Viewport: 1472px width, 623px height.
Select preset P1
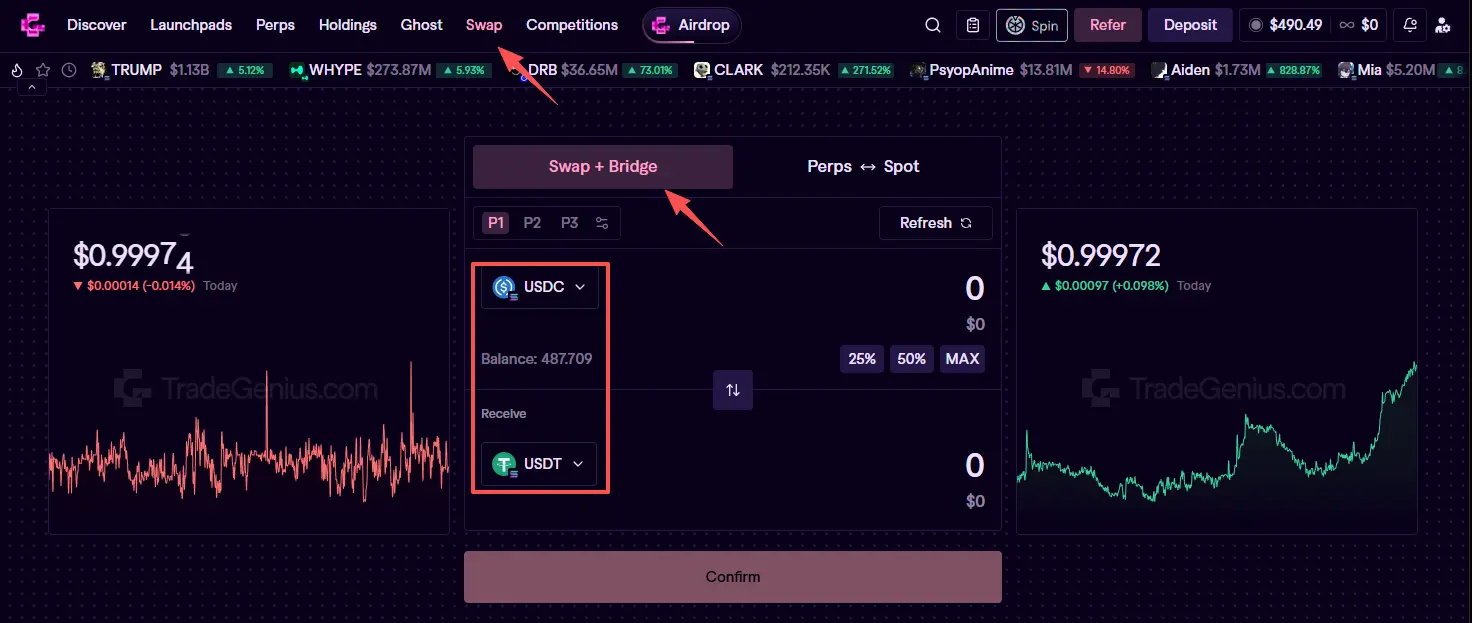tap(497, 223)
